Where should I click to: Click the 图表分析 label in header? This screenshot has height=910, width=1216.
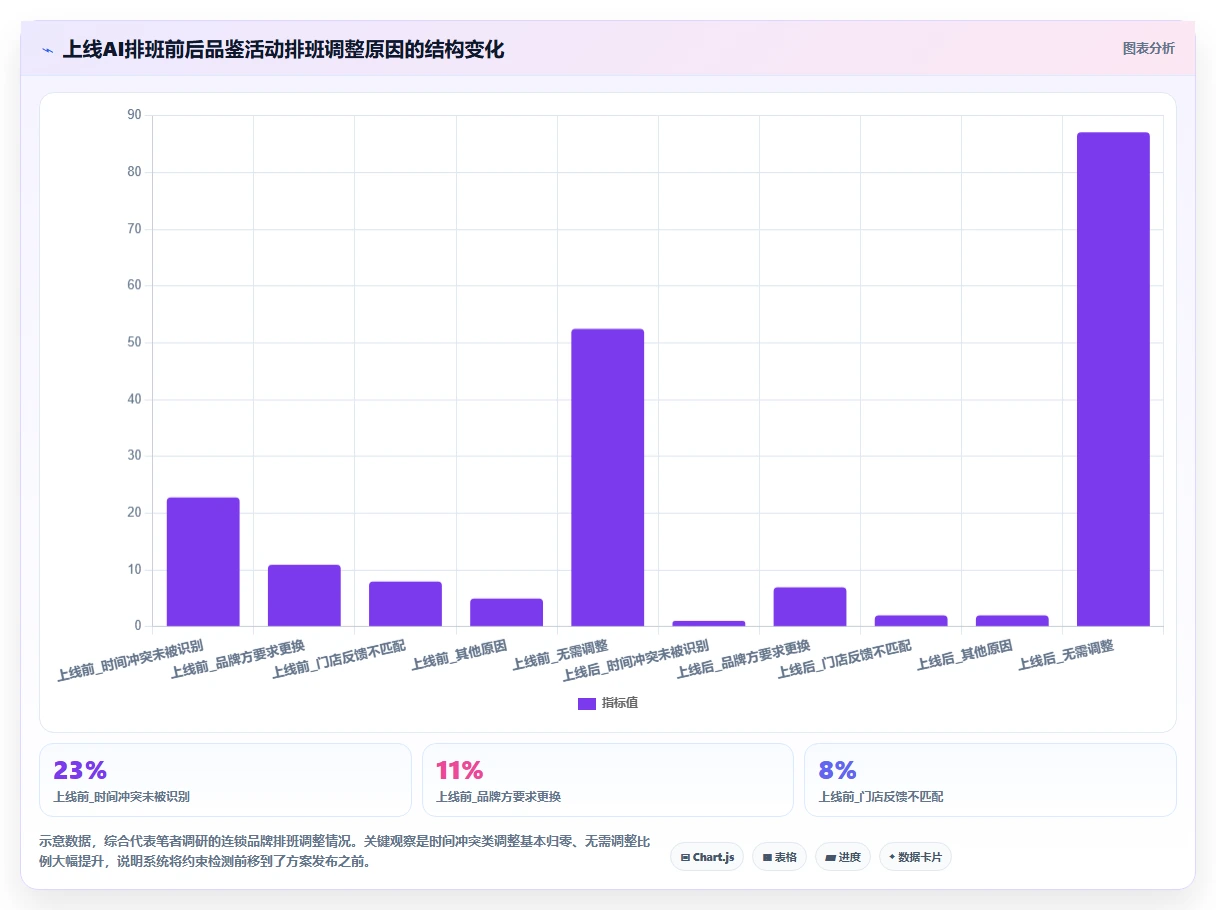(1148, 48)
